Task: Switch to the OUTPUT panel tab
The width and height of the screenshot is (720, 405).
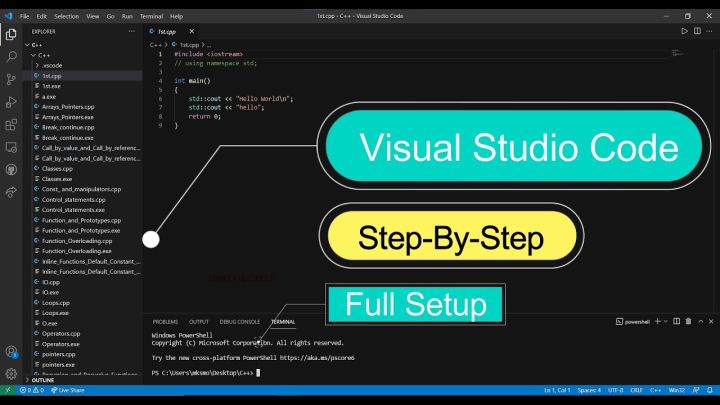Action: point(199,322)
